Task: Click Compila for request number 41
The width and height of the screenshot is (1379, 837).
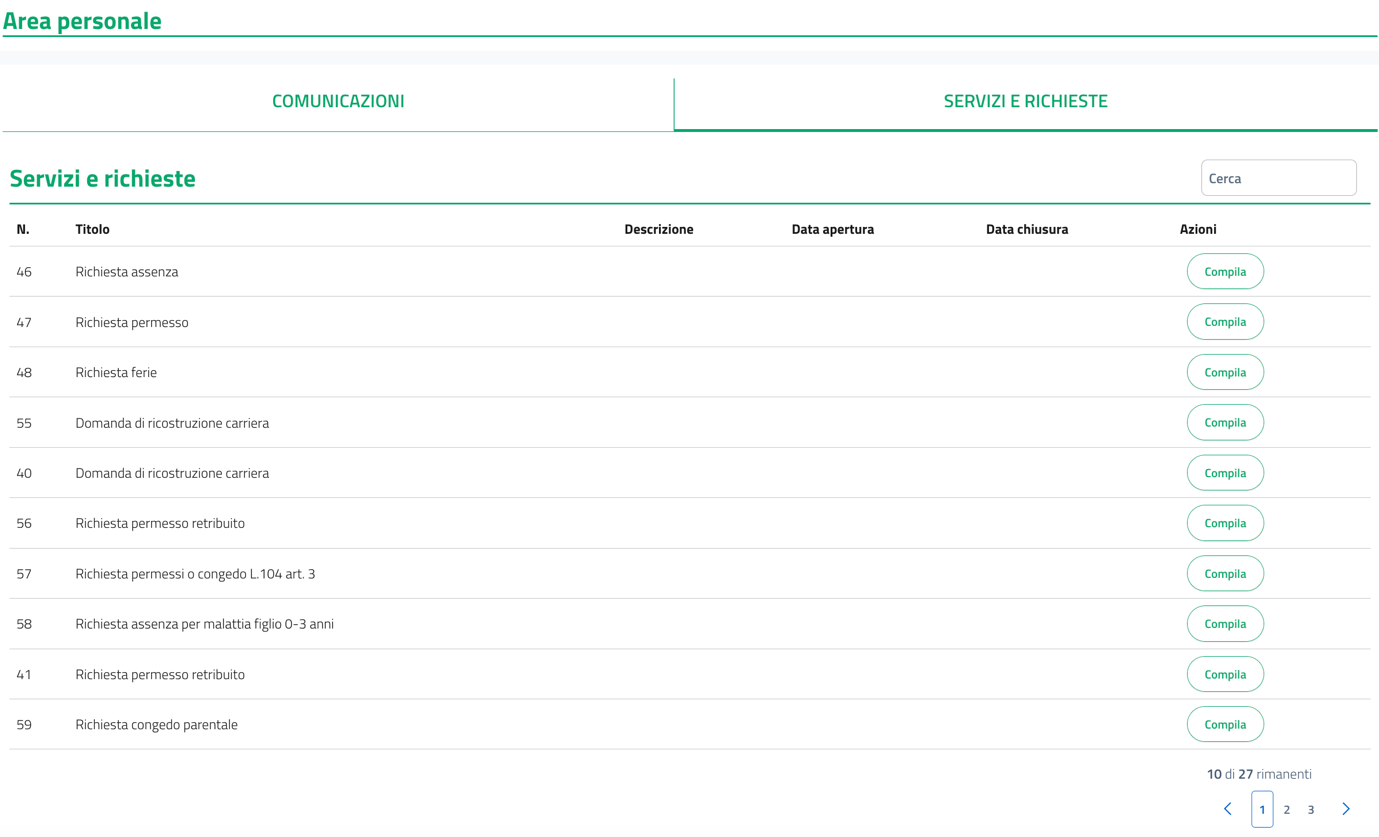Action: click(1225, 674)
